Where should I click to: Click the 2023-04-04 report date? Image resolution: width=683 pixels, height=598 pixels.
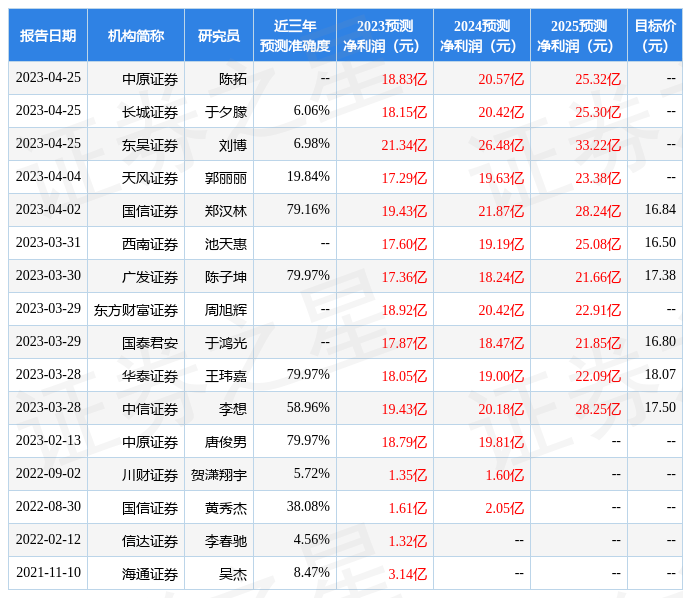coord(48,177)
